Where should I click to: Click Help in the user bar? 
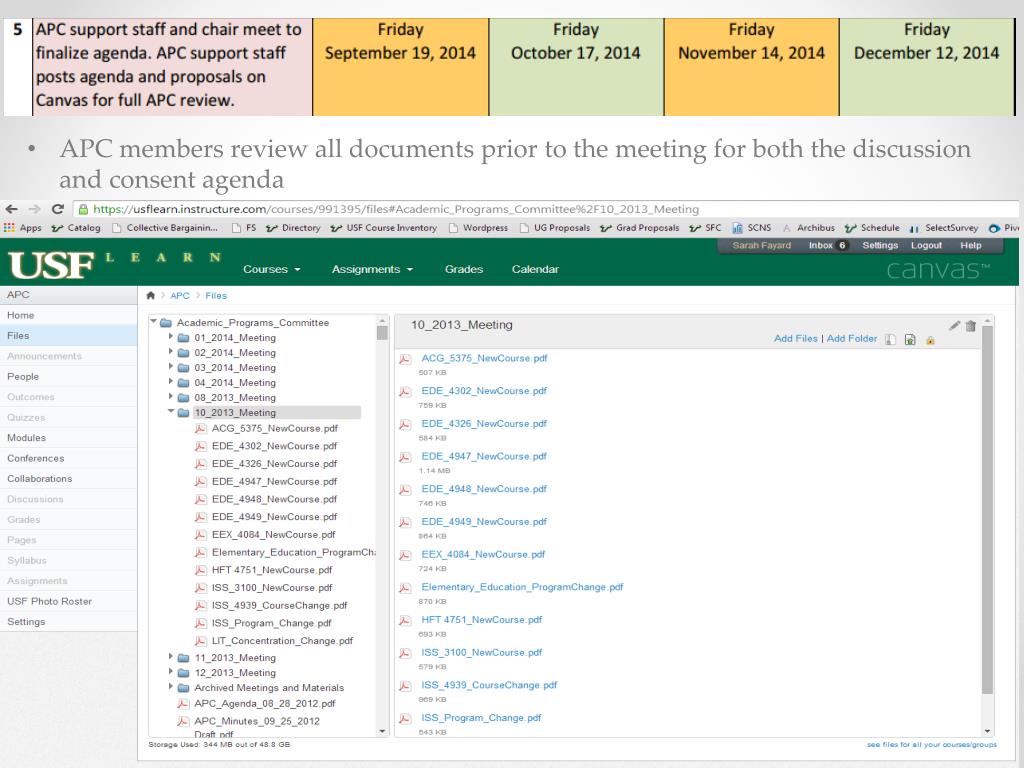(x=970, y=246)
